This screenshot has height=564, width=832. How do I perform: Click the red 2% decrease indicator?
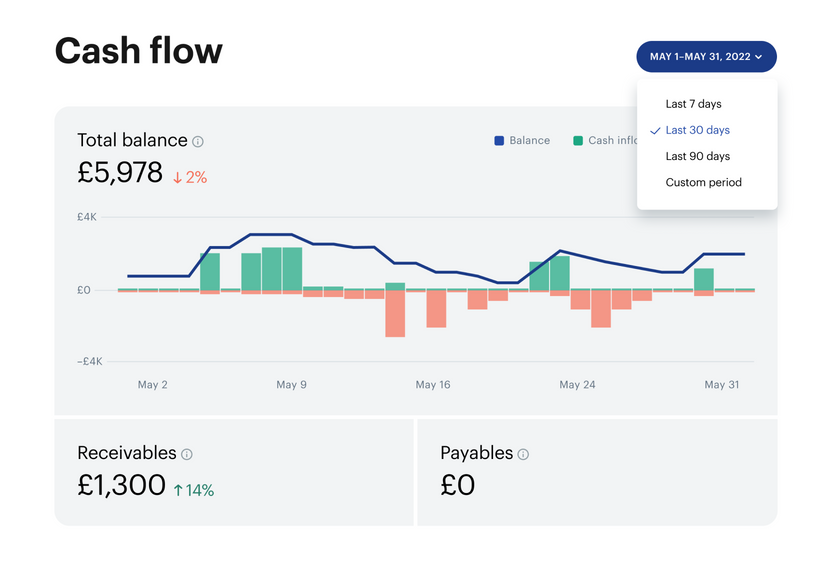point(190,177)
